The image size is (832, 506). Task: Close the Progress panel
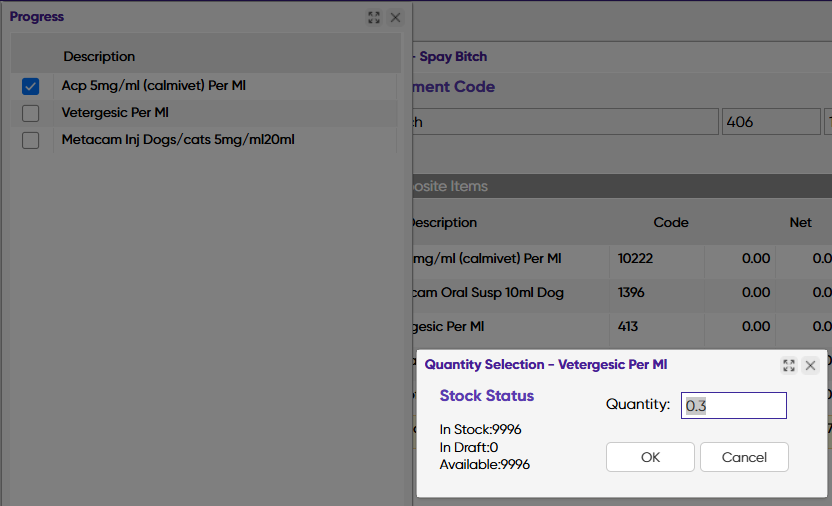[x=395, y=18]
